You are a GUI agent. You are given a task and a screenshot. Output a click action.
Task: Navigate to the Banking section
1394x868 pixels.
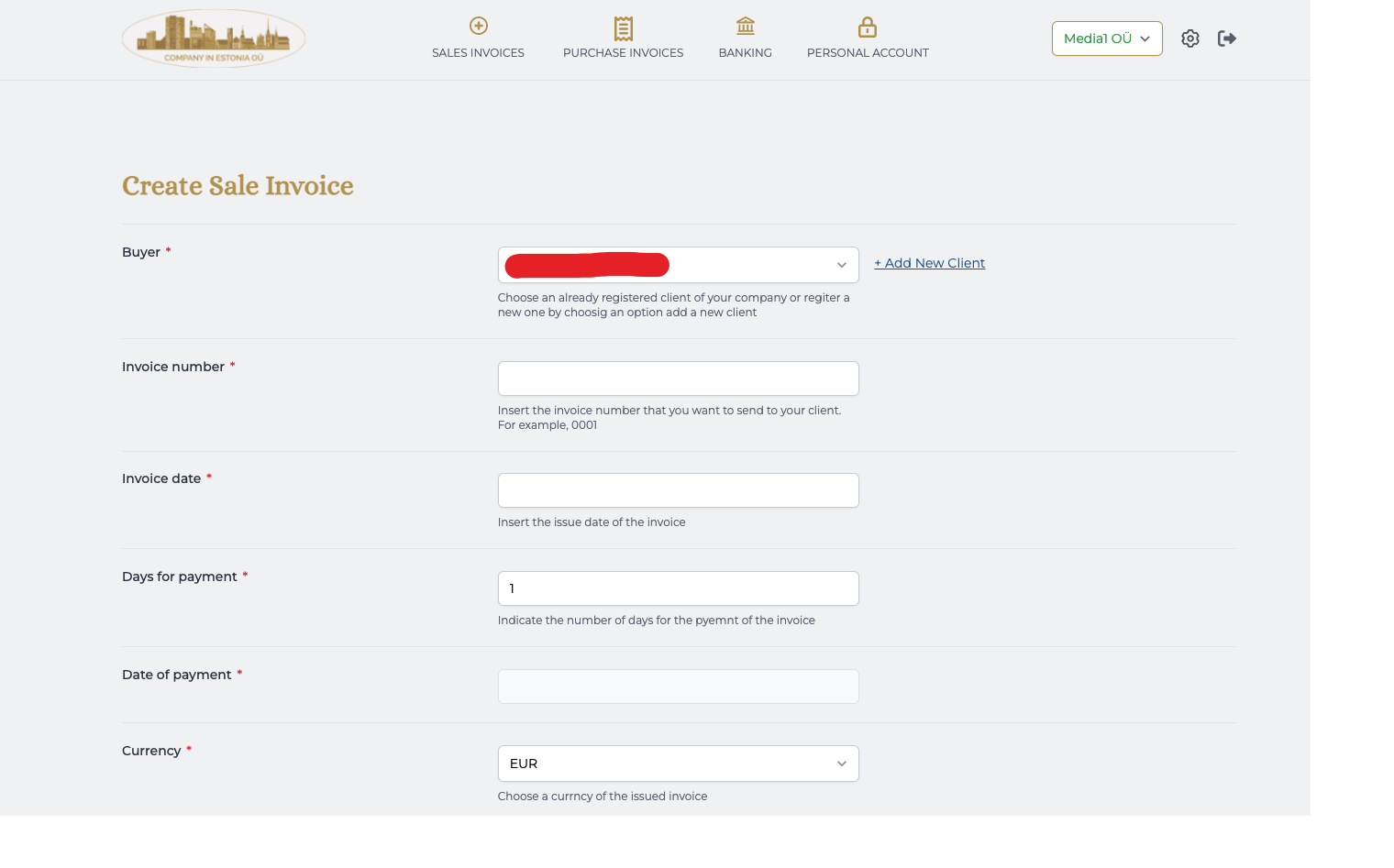coord(745,52)
